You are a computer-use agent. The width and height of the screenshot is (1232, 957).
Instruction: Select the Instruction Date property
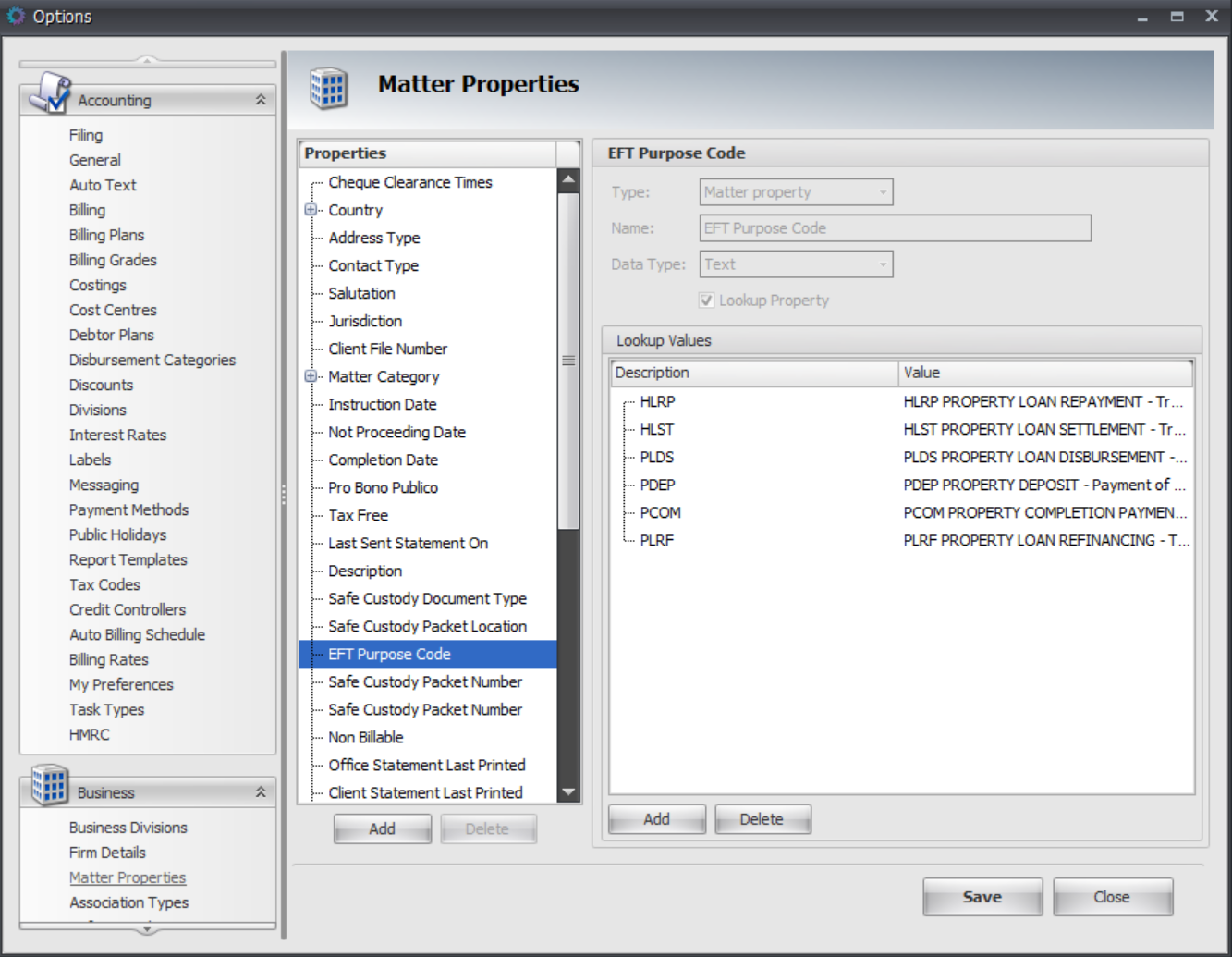(383, 404)
